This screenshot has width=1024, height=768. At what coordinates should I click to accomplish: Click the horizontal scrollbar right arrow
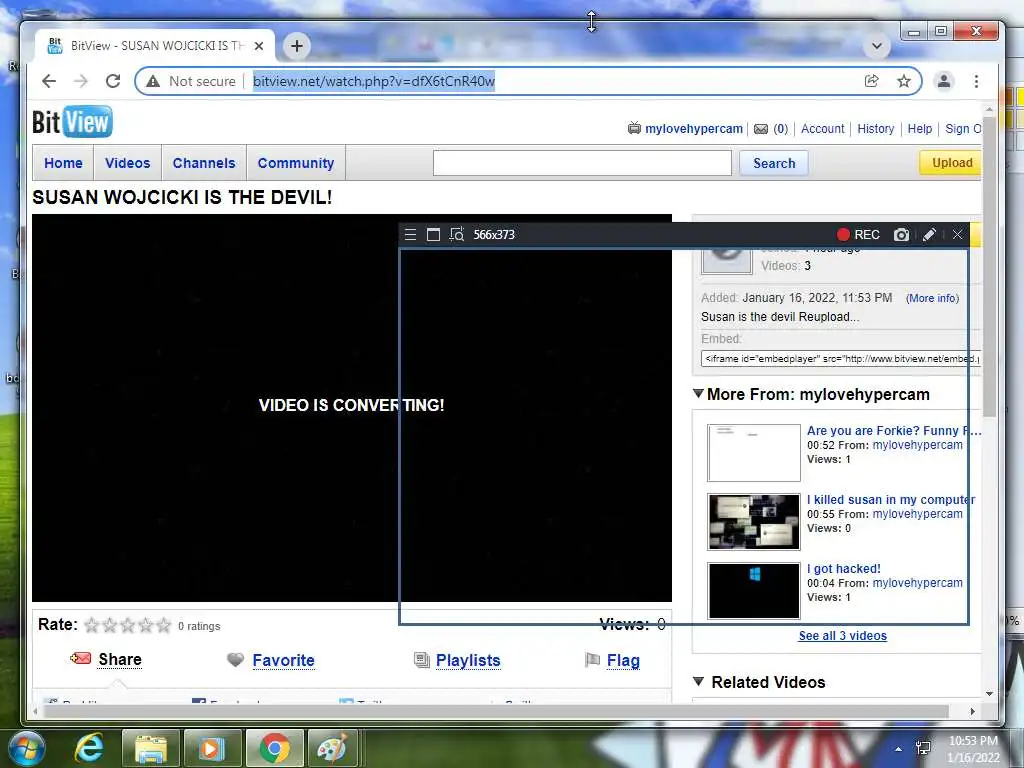(x=972, y=711)
